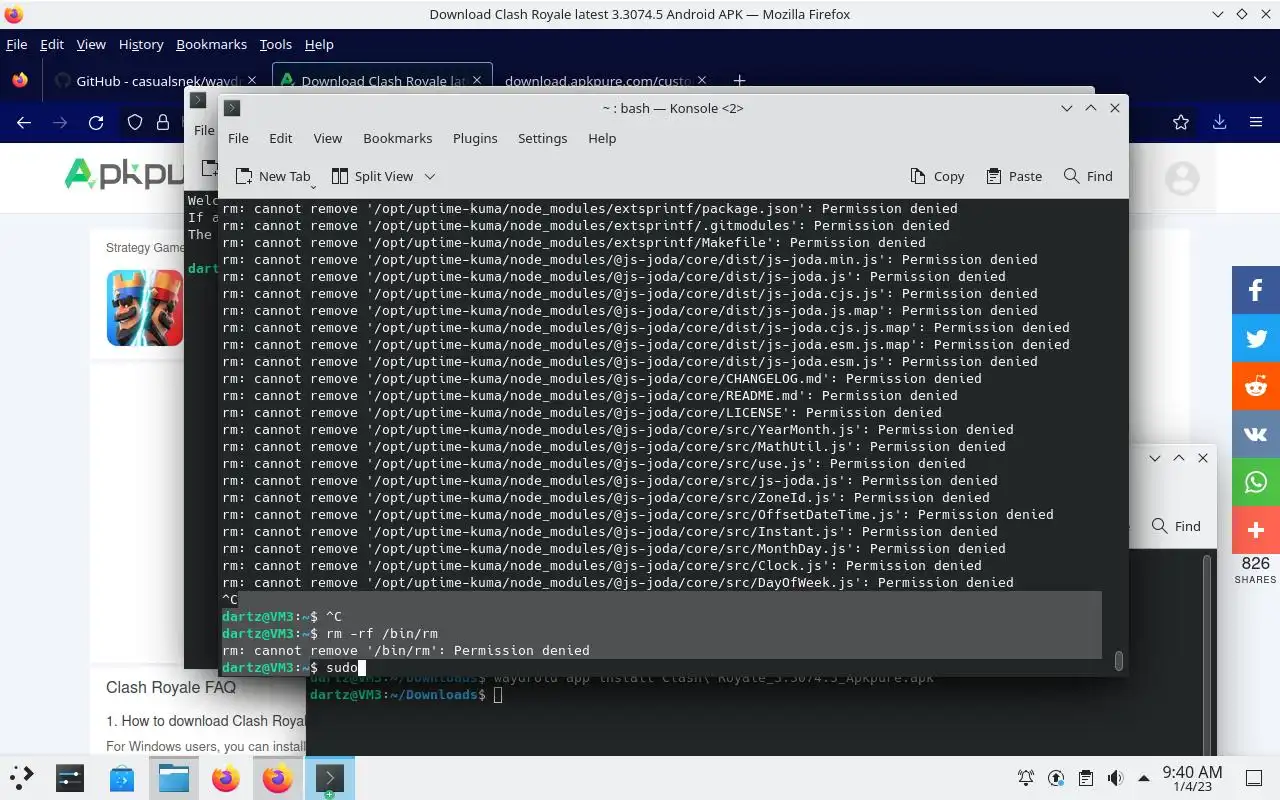Screen dimensions: 1280x800
Task: Switch to Konsole task in taskbar
Action: tap(329, 777)
